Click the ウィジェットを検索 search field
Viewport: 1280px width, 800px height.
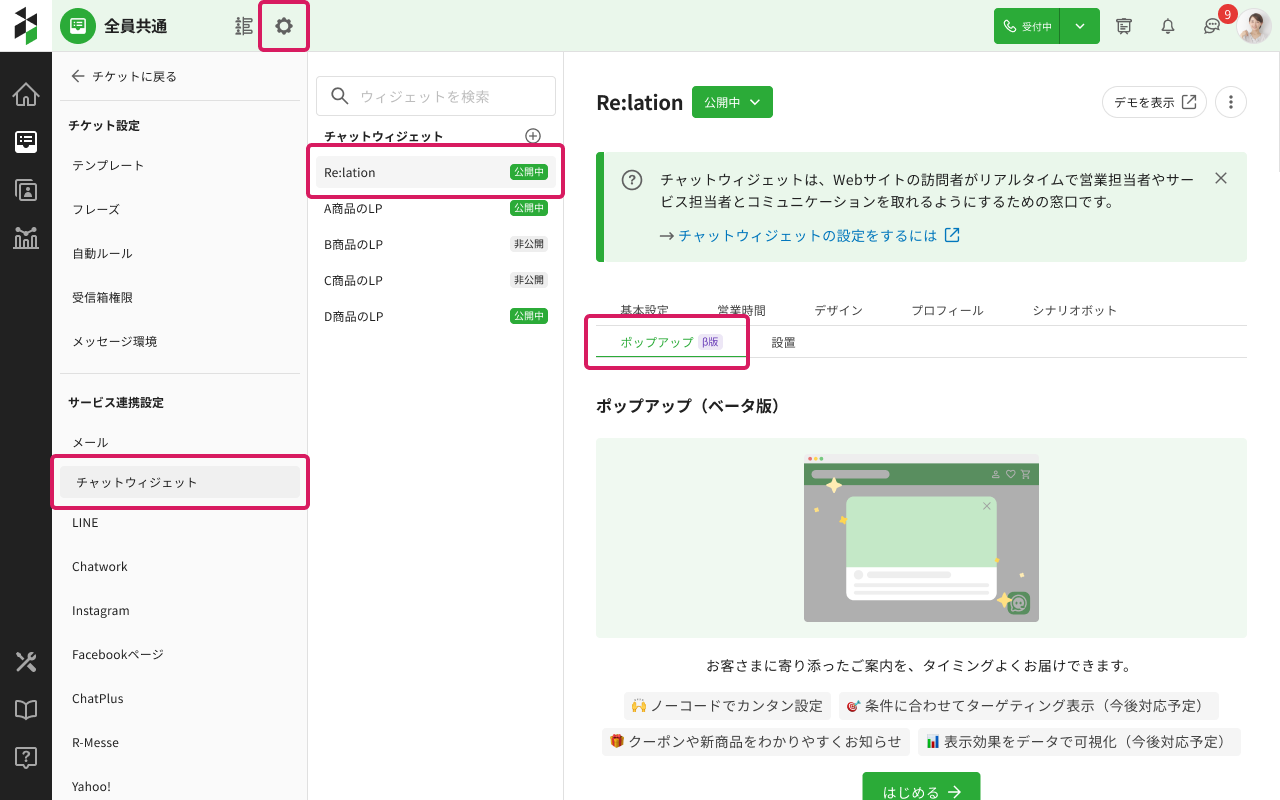[x=436, y=96]
